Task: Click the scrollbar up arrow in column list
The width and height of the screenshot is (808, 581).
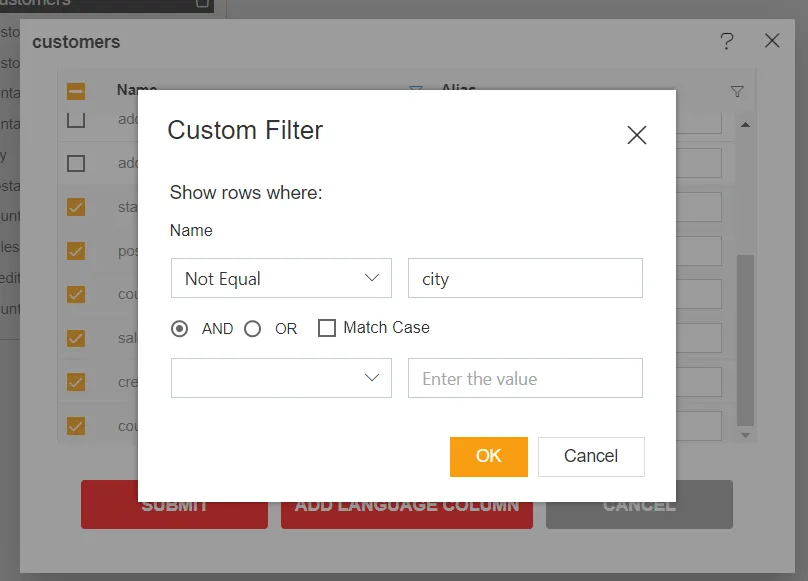Action: (x=744, y=124)
